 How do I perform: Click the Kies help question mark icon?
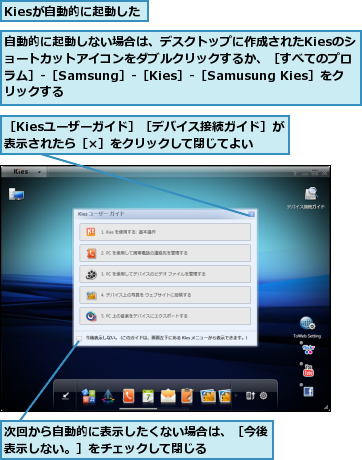click(x=295, y=172)
